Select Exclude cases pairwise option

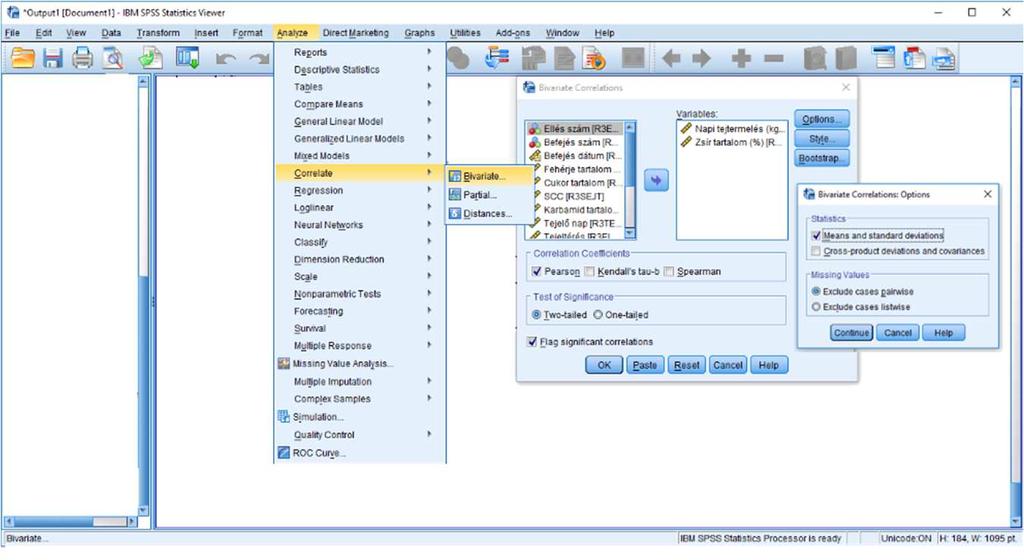(816, 292)
